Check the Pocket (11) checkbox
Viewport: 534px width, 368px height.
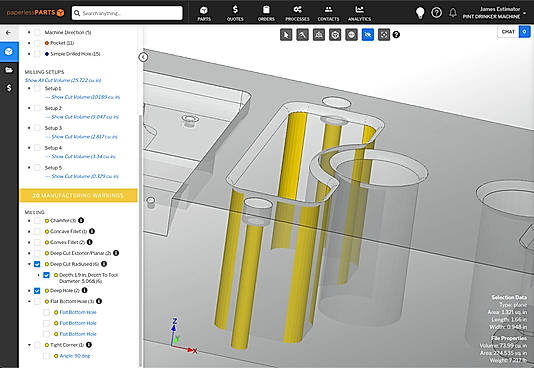(x=37, y=43)
